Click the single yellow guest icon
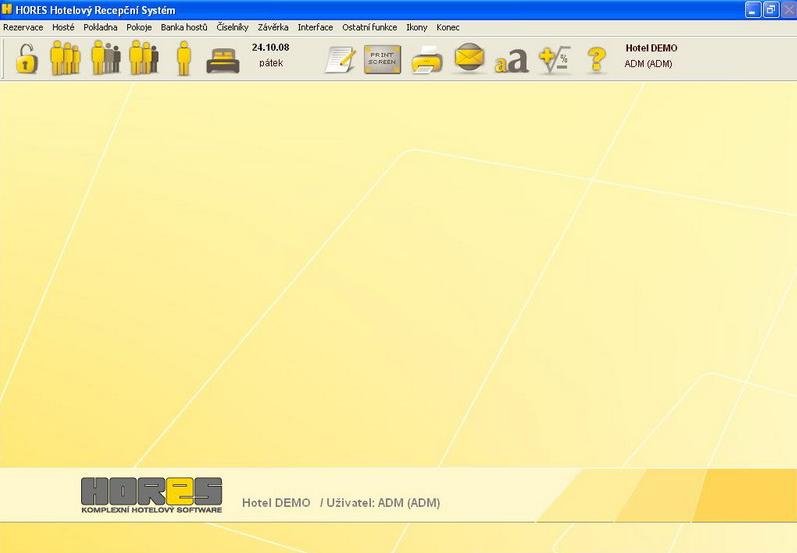The image size is (797, 553). coord(183,59)
